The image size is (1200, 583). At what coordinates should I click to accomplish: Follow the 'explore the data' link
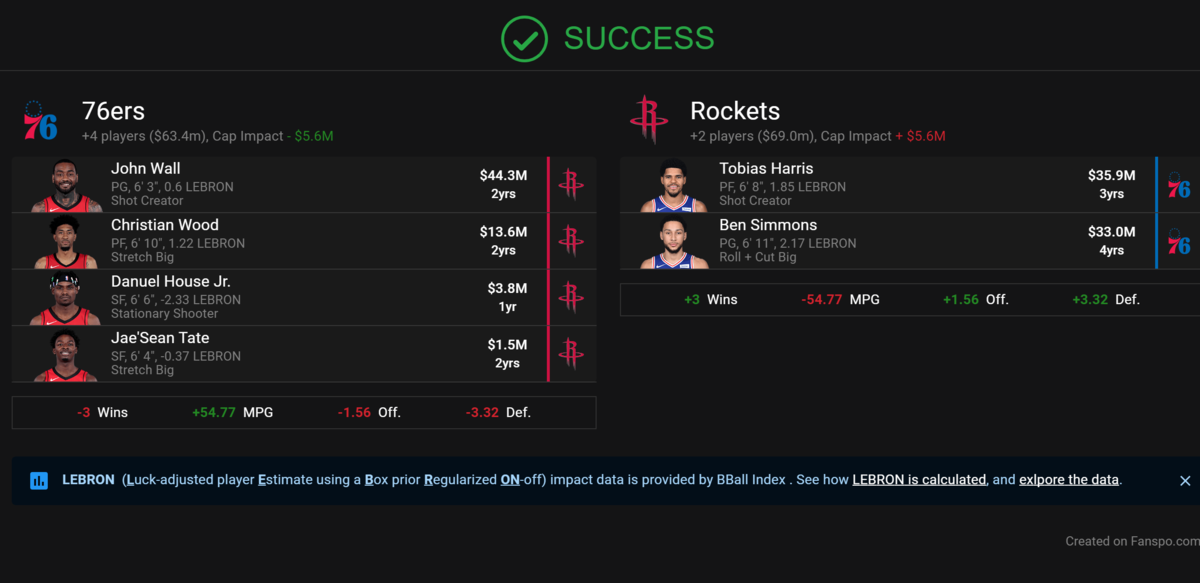[1068, 480]
